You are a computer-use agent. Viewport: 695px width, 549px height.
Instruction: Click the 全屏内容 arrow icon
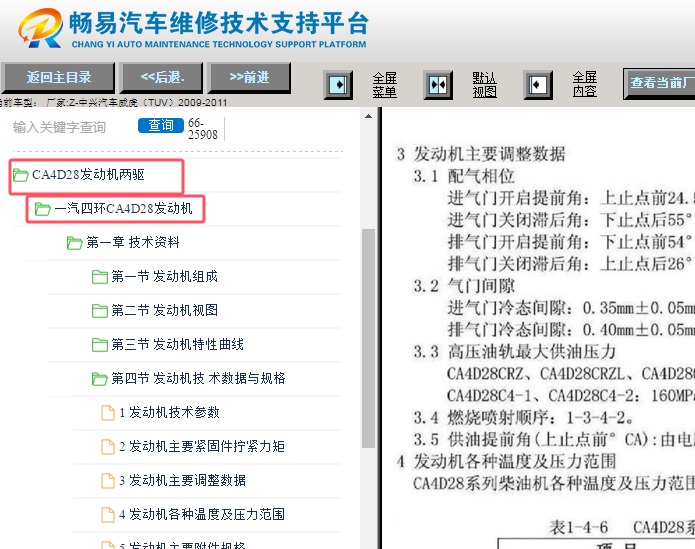(x=538, y=84)
